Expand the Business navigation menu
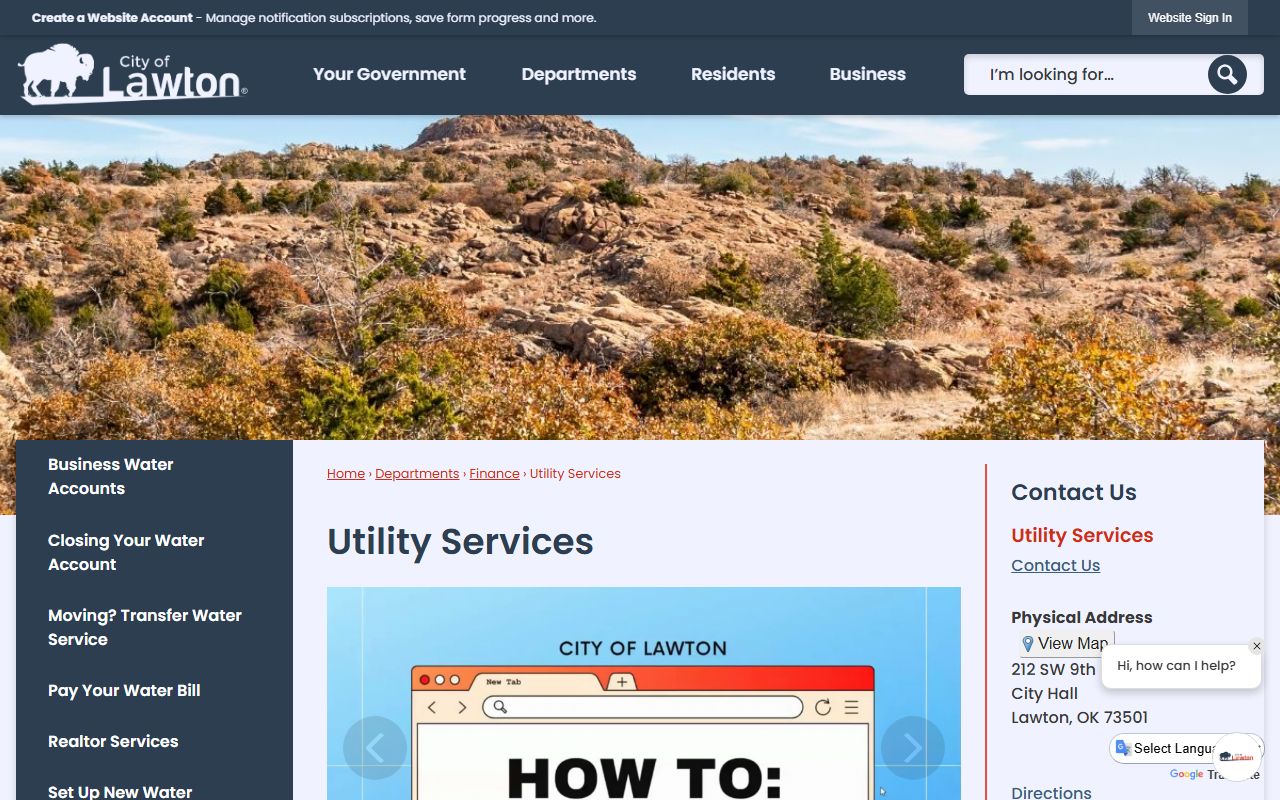 (x=868, y=74)
